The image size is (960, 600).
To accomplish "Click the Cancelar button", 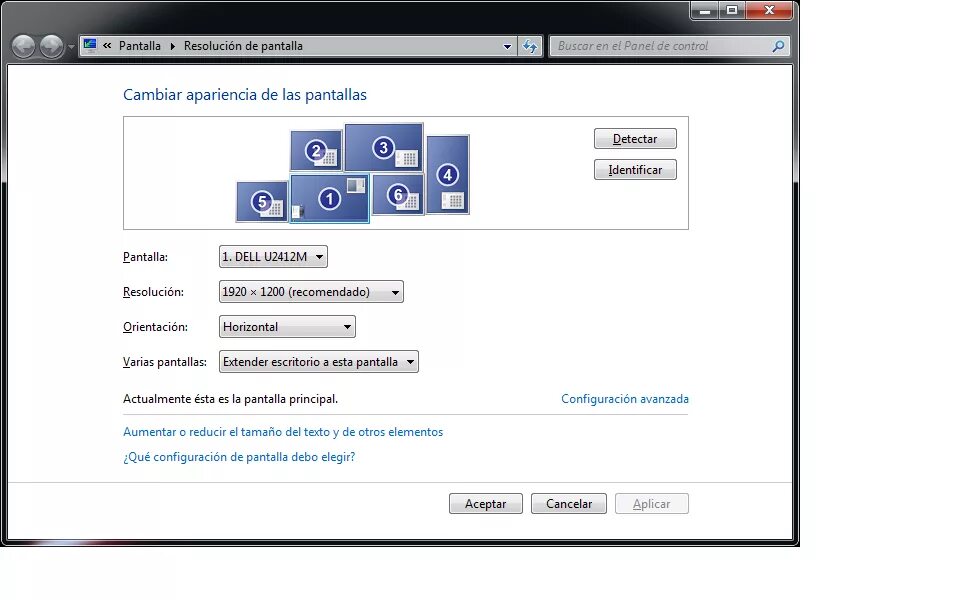I will pos(569,503).
